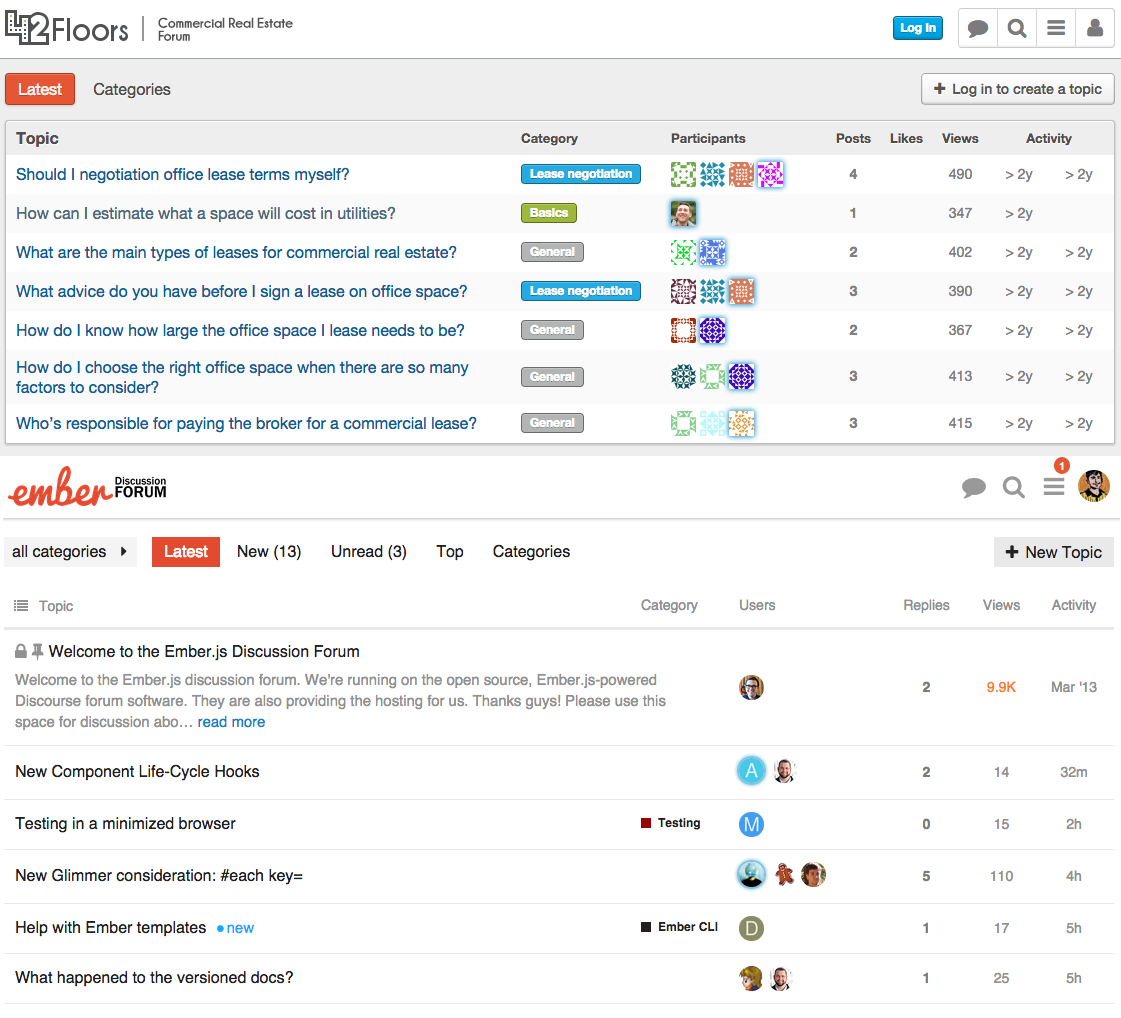The height and width of the screenshot is (1018, 1121).
Task: Click the Ember CLI category label
Action: point(679,926)
